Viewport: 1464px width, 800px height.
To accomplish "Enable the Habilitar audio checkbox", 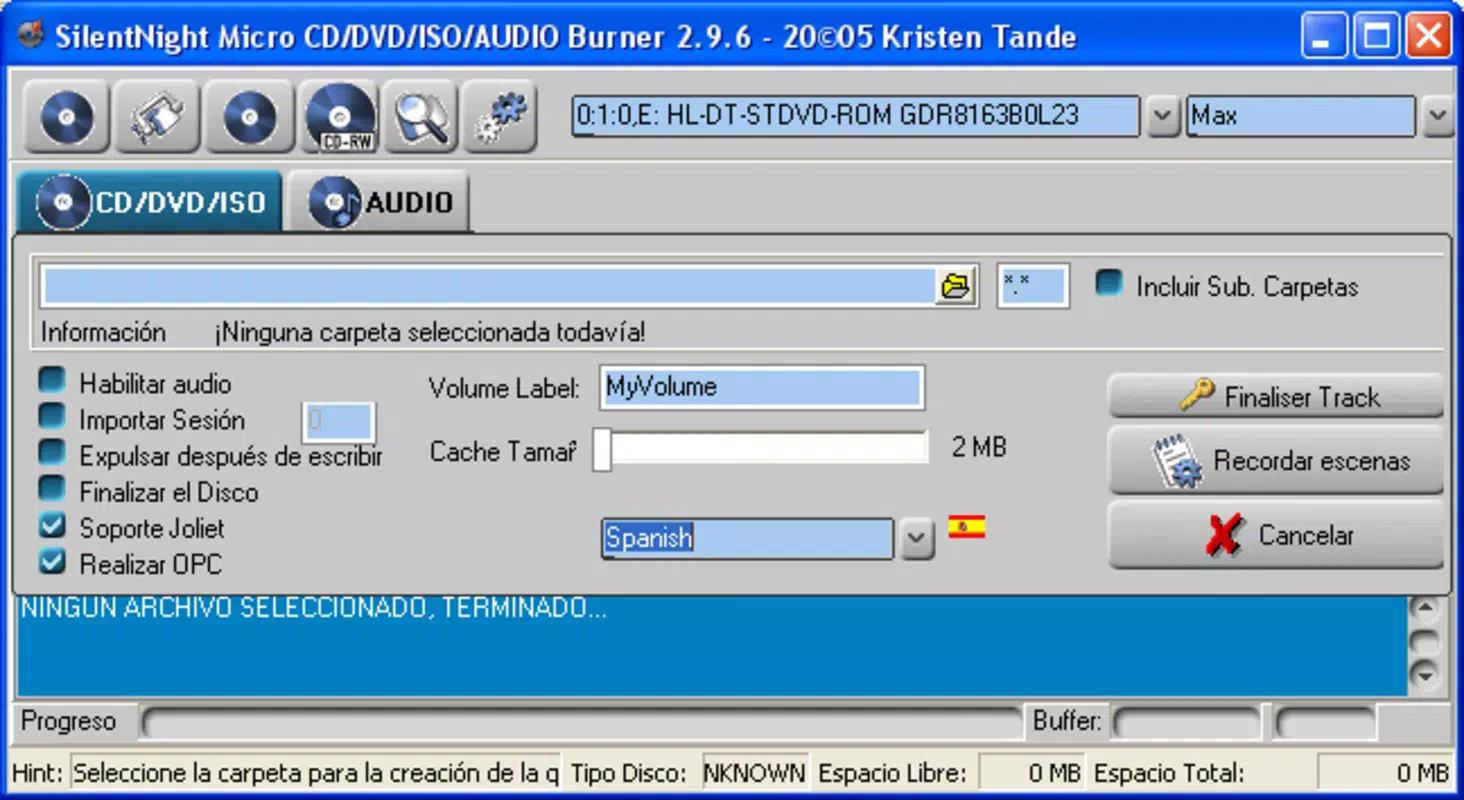I will point(52,382).
